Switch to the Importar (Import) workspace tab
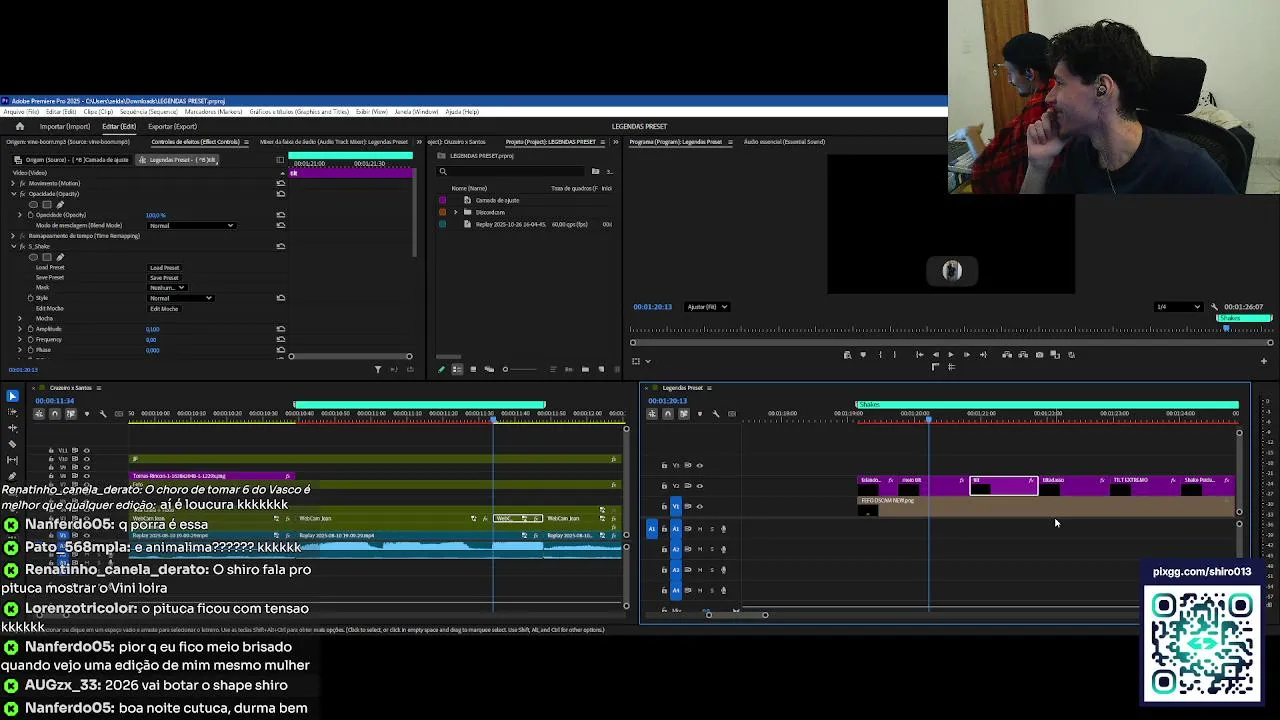Image resolution: width=1280 pixels, height=720 pixels. 65,126
